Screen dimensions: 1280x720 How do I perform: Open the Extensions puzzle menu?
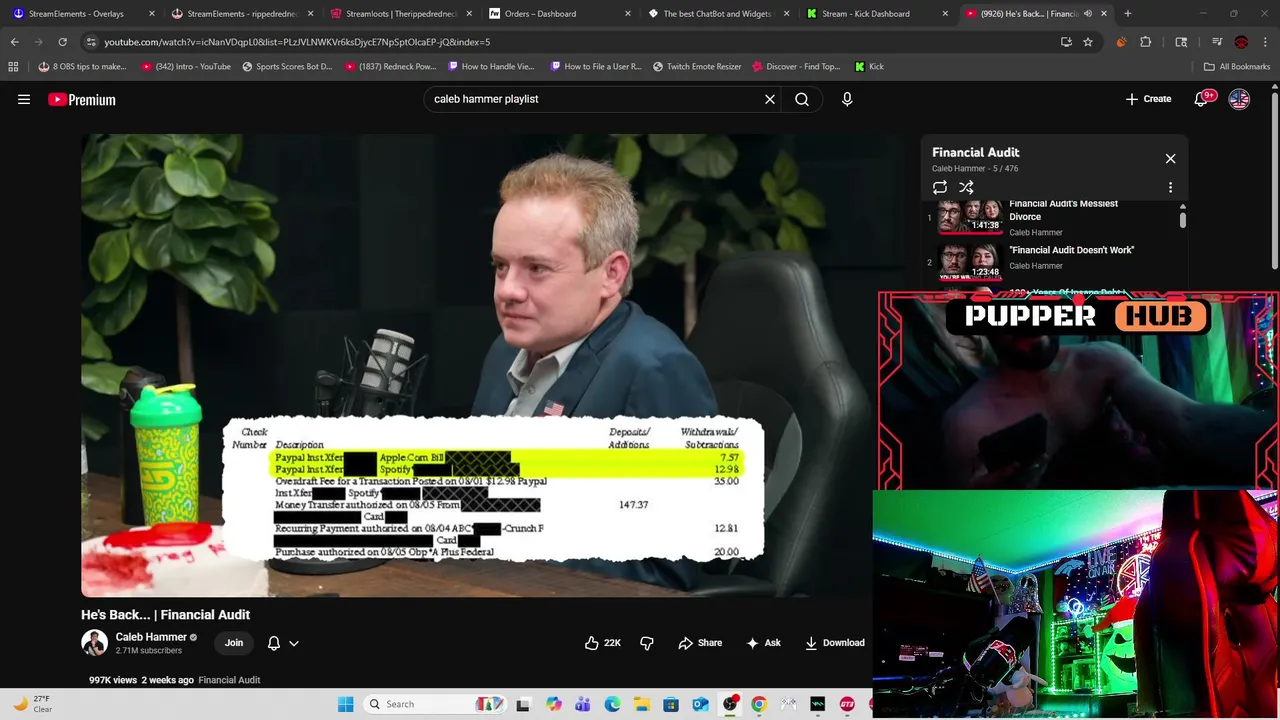(x=1146, y=42)
